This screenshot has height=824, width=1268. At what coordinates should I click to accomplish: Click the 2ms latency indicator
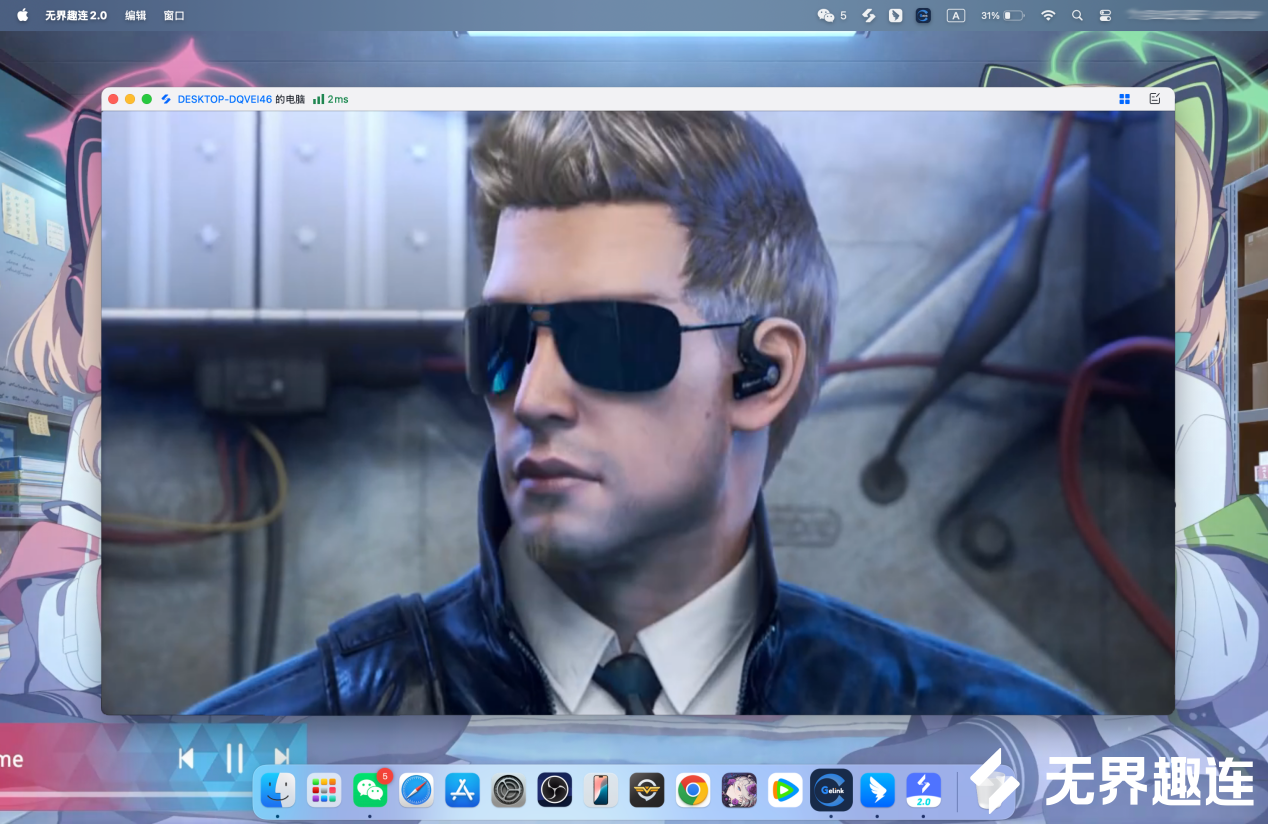click(338, 99)
